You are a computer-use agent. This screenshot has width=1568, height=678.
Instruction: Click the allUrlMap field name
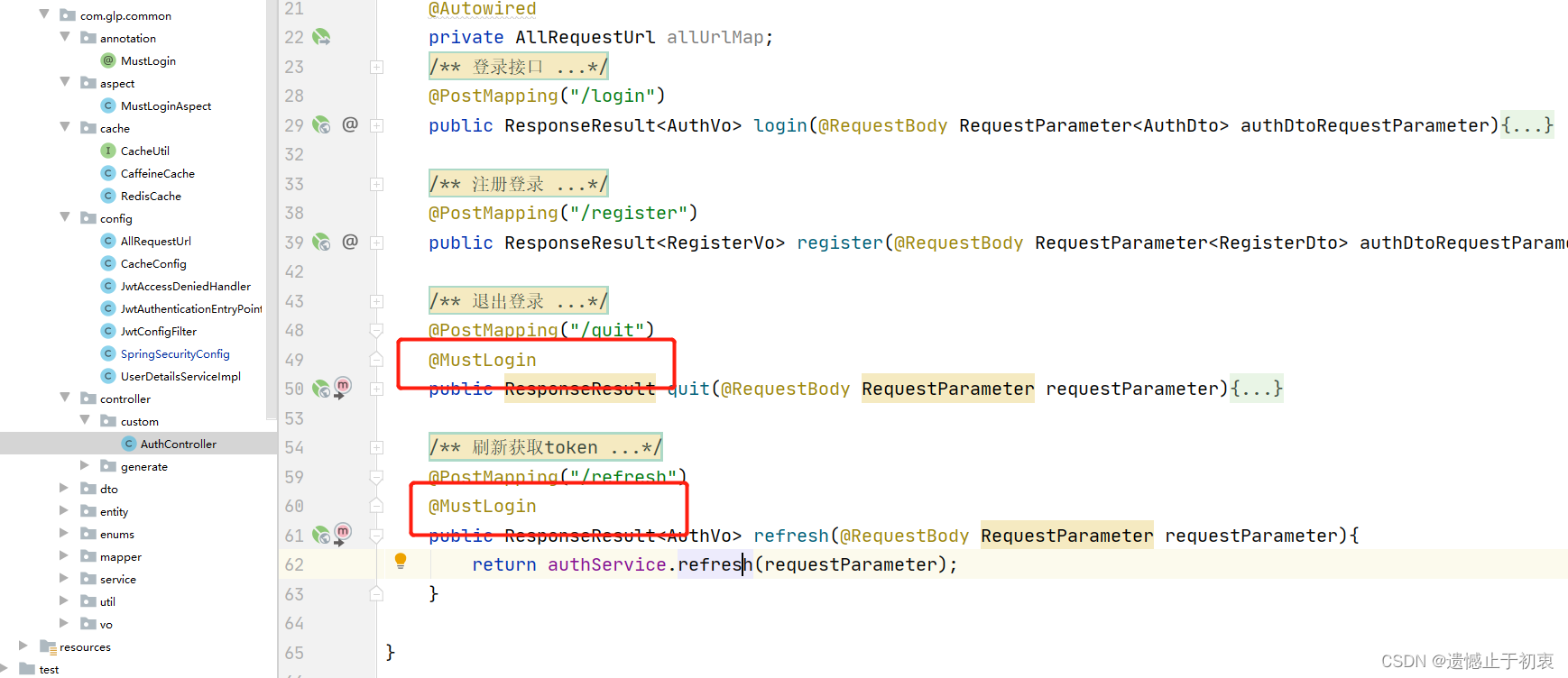(715, 37)
